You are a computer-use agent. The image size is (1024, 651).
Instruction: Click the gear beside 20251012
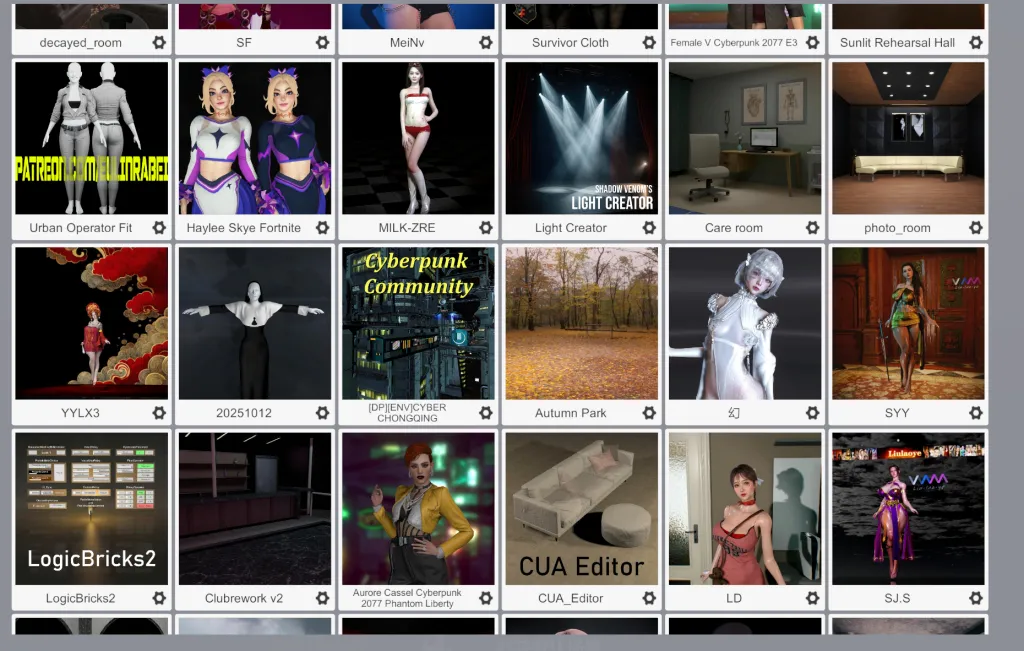click(x=323, y=413)
